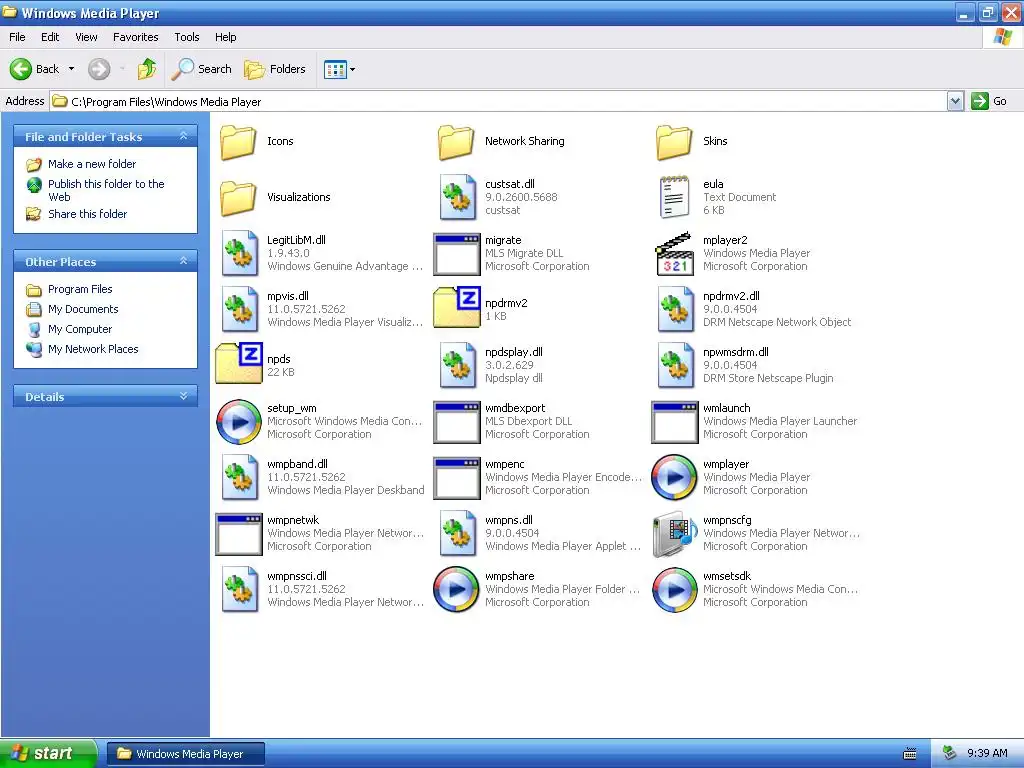Open the Skins folder icon
Viewport: 1024px width, 768px height.
(674, 142)
